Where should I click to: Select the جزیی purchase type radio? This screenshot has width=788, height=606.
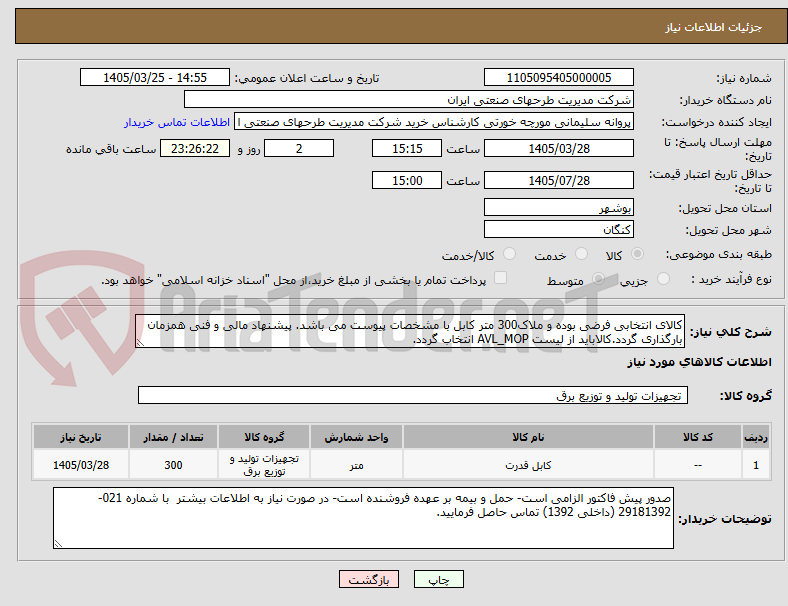tap(663, 279)
